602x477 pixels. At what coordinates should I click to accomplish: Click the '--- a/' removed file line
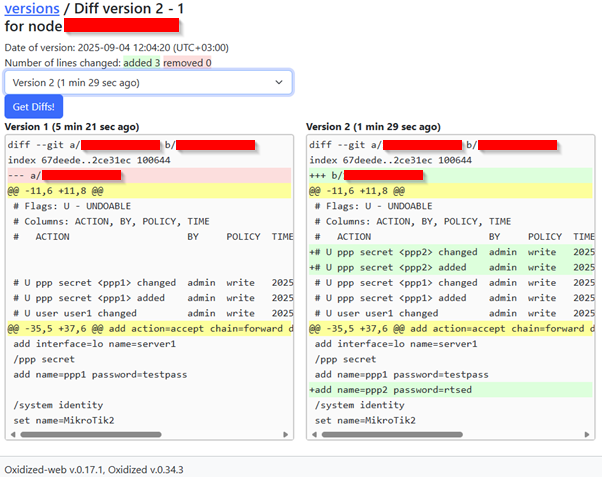(x=149, y=176)
